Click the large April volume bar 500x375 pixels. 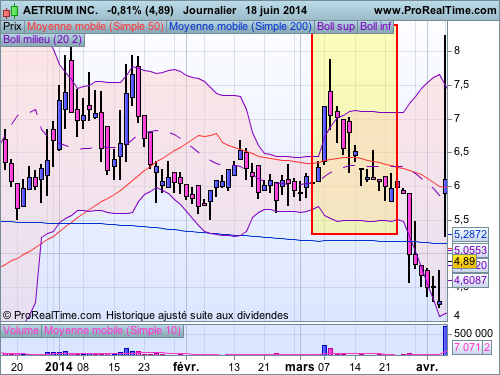pyautogui.click(x=445, y=340)
